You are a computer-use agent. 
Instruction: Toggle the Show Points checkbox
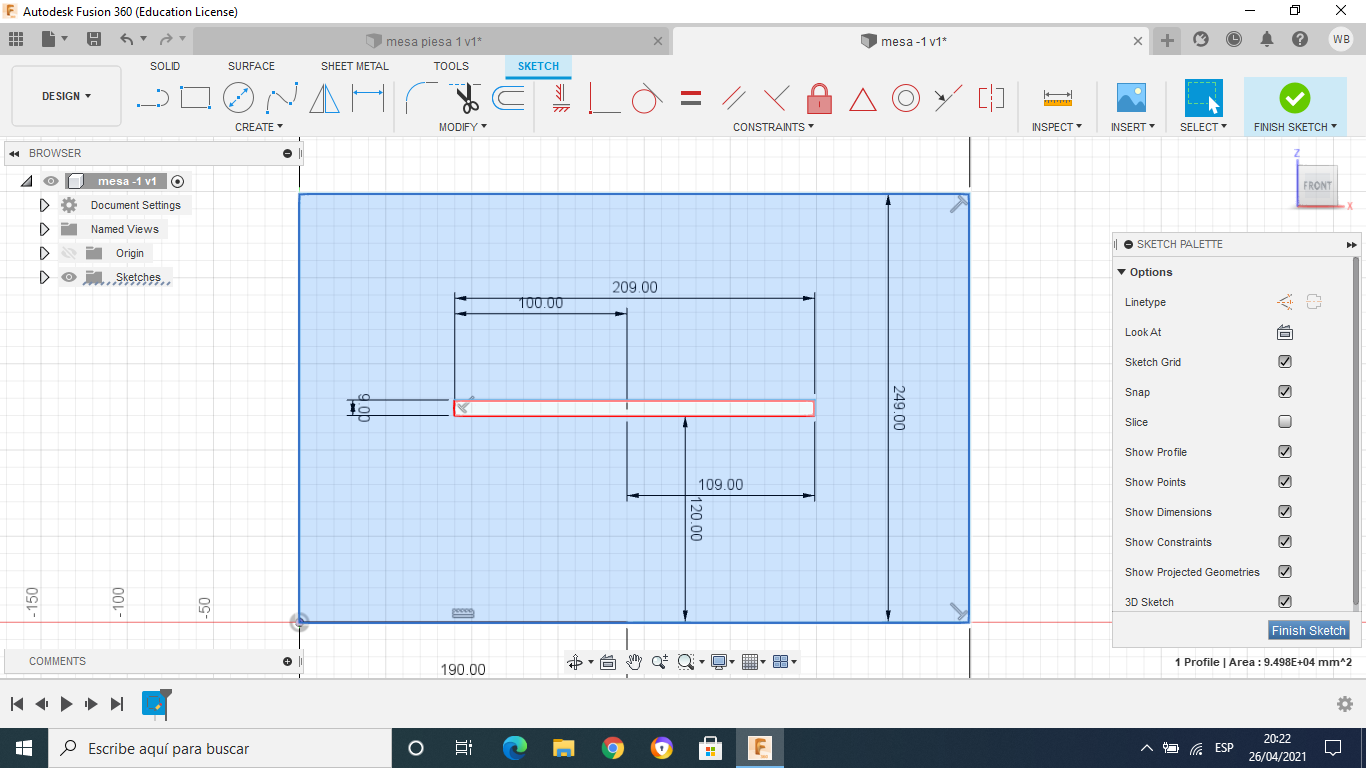[1285, 482]
